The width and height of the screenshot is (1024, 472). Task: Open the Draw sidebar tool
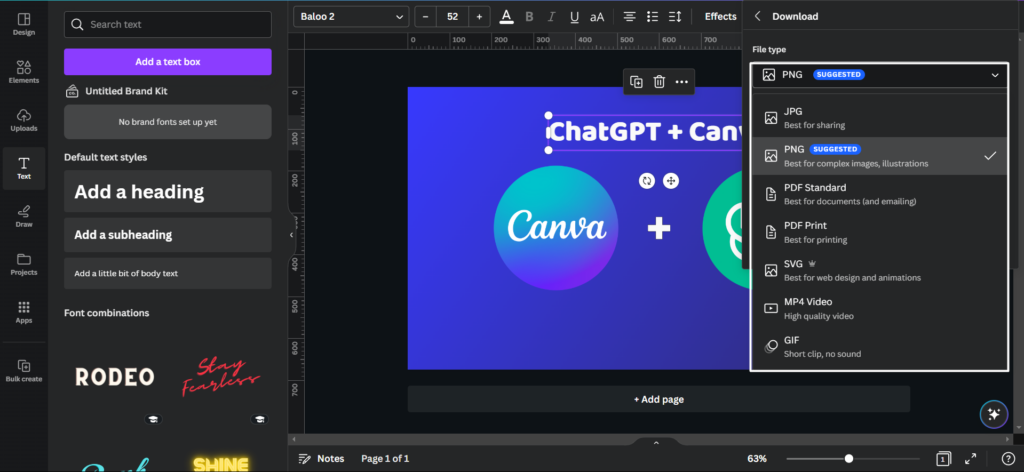(24, 216)
